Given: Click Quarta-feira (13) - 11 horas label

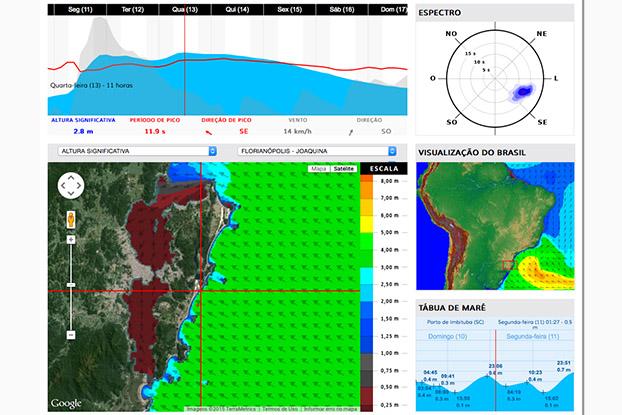Looking at the screenshot, I should [92, 85].
